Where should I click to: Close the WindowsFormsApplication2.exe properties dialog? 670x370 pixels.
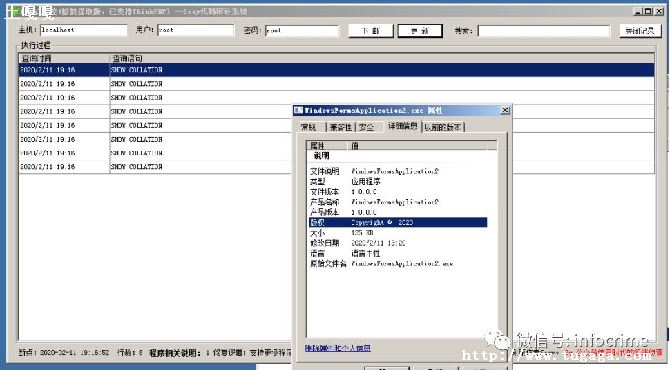505,110
